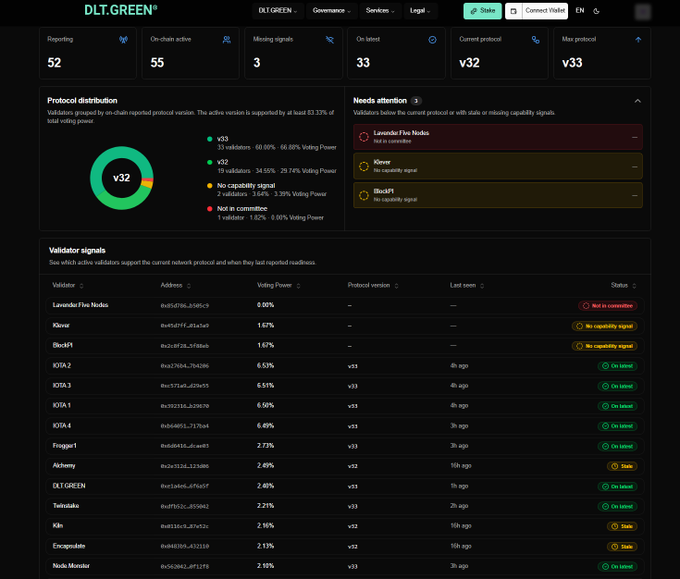
Task: Click the Not in committee red legend dot
Action: pos(210,209)
